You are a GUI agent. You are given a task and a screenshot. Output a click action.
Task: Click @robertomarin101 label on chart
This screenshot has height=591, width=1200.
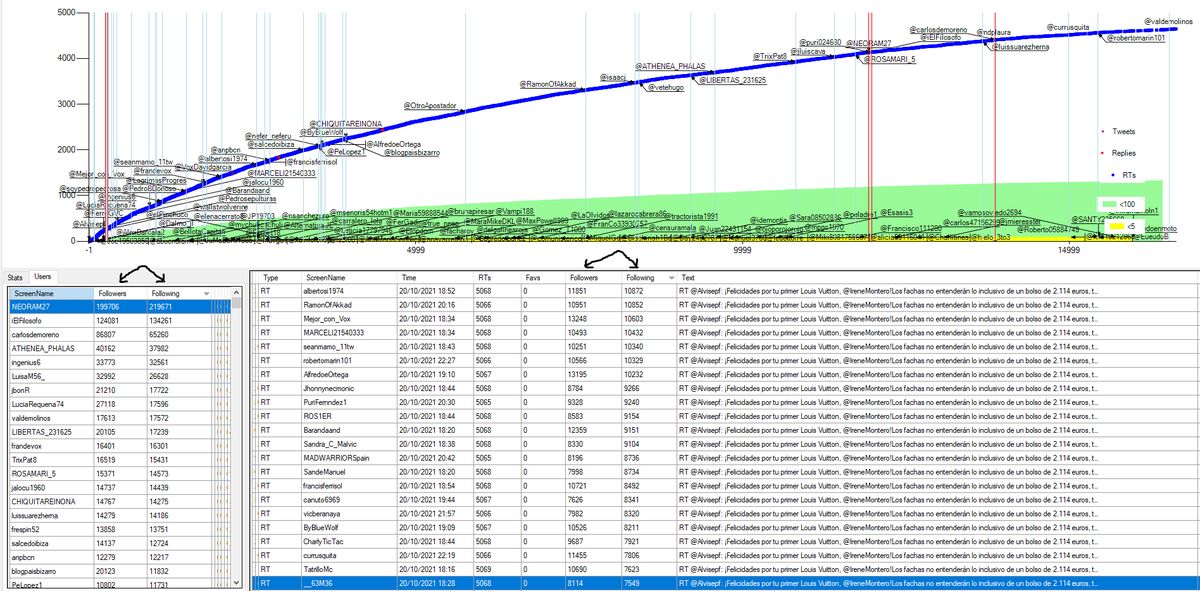pos(1135,38)
